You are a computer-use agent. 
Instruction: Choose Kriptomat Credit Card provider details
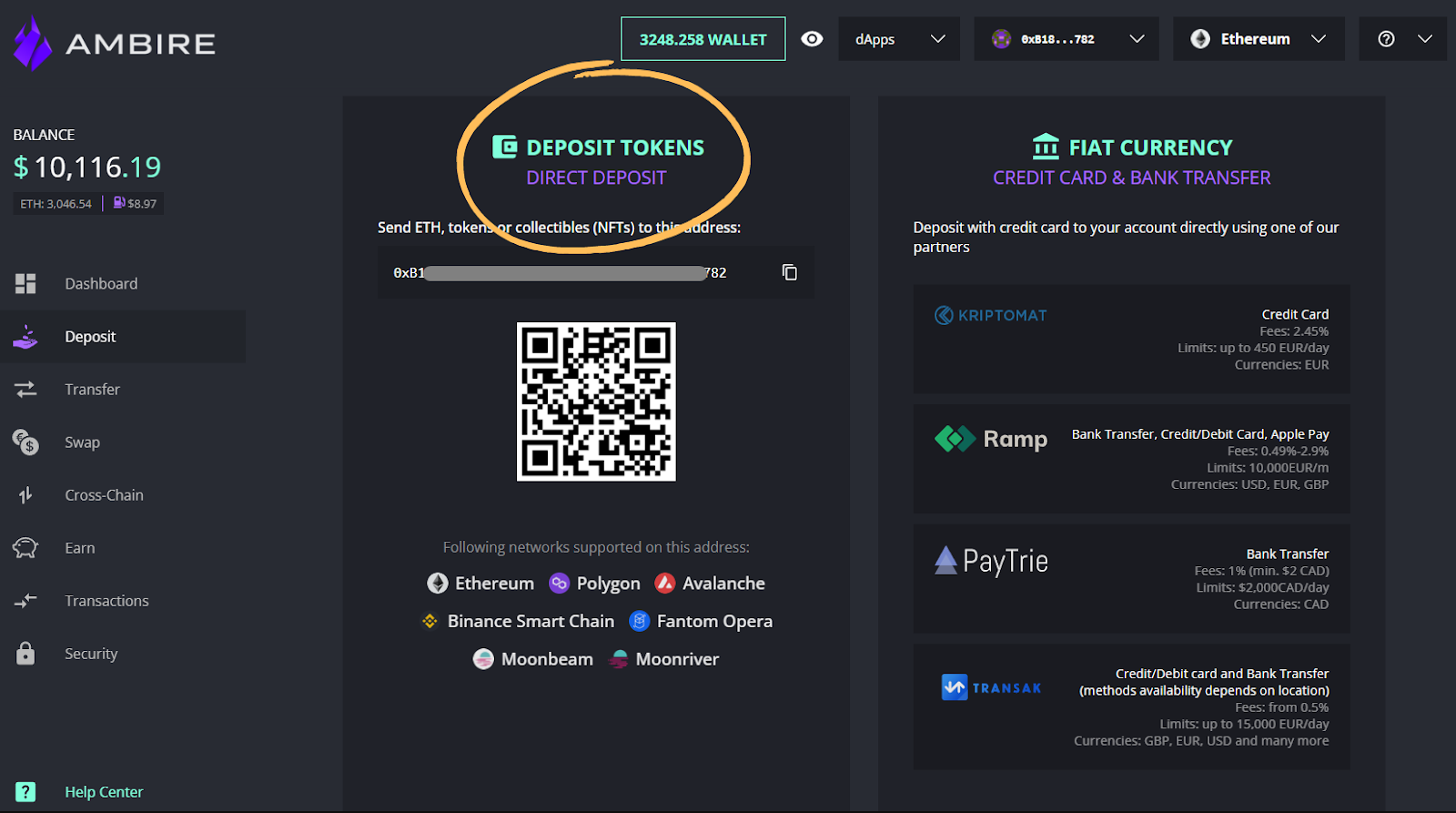tap(1132, 340)
